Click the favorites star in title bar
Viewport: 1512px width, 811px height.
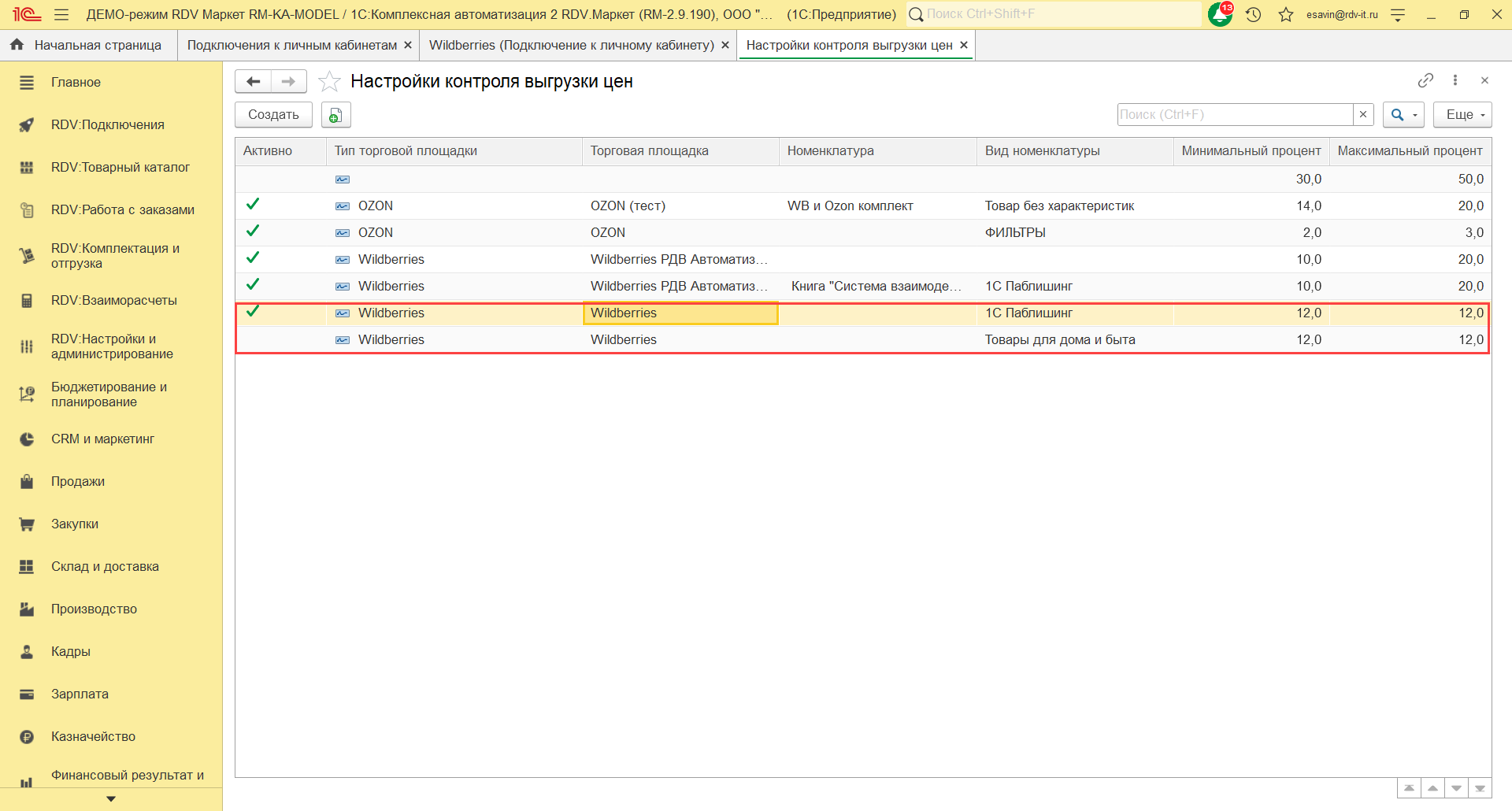click(1286, 14)
